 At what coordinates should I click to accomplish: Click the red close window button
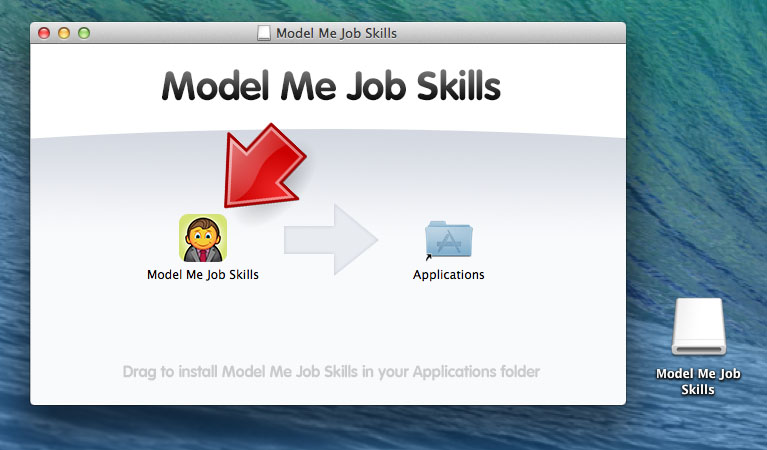pyautogui.click(x=44, y=33)
